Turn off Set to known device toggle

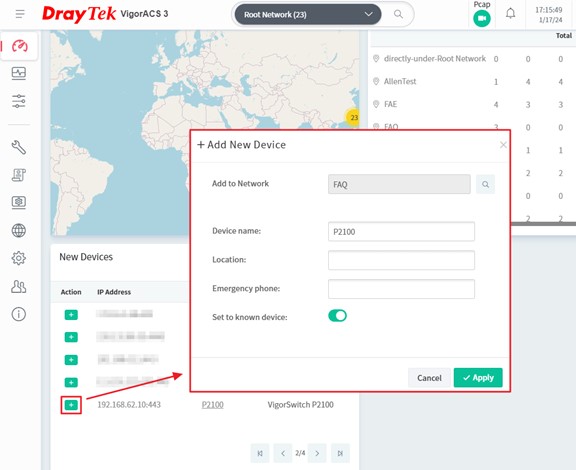337,316
